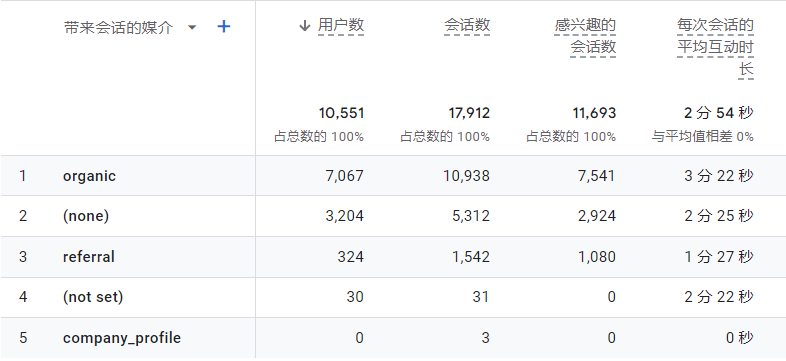The height and width of the screenshot is (361, 786).
Task: Click organic engagement time 3 分 22 秒
Action: 719,176
